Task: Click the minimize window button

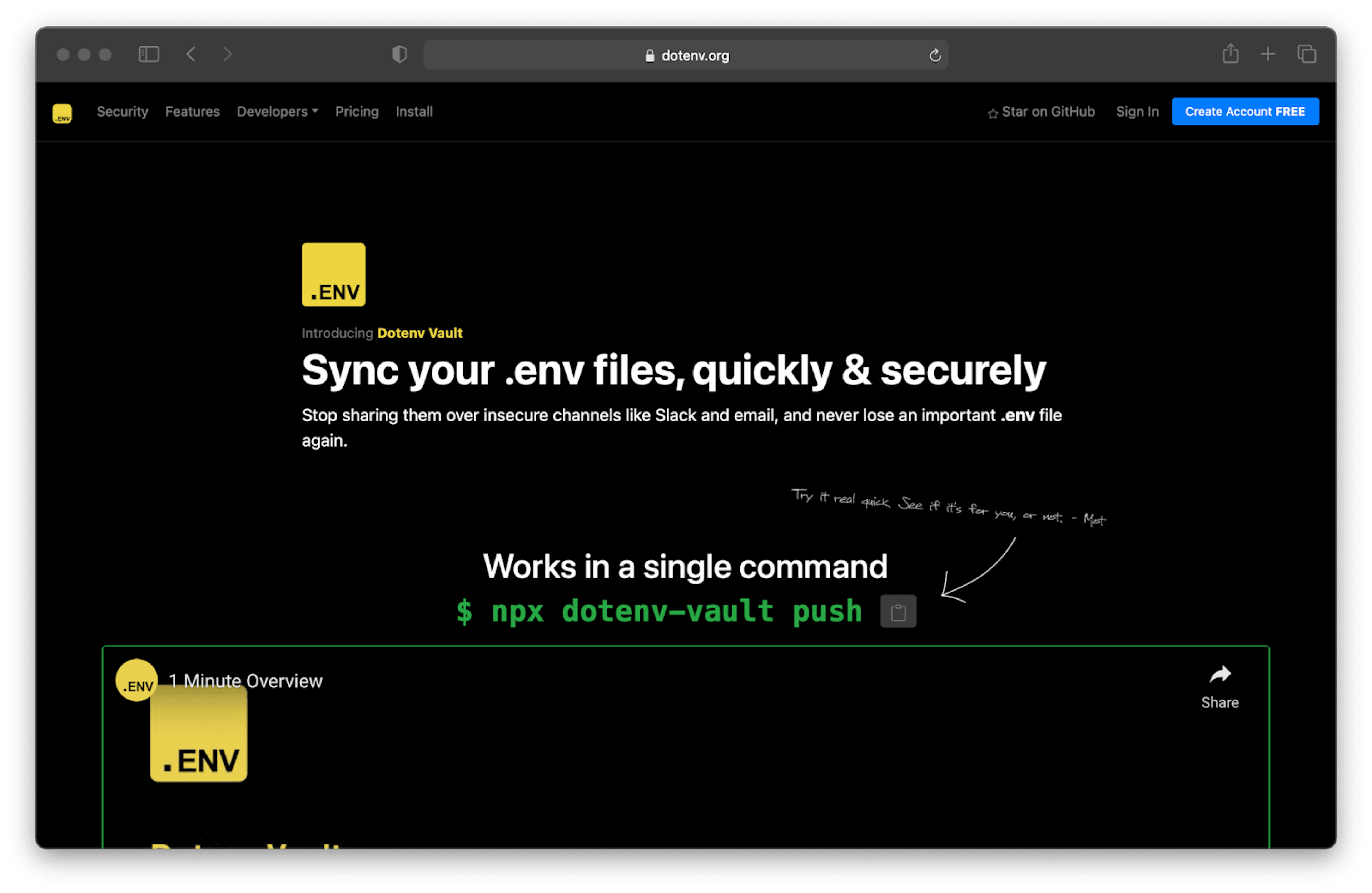Action: pos(84,54)
